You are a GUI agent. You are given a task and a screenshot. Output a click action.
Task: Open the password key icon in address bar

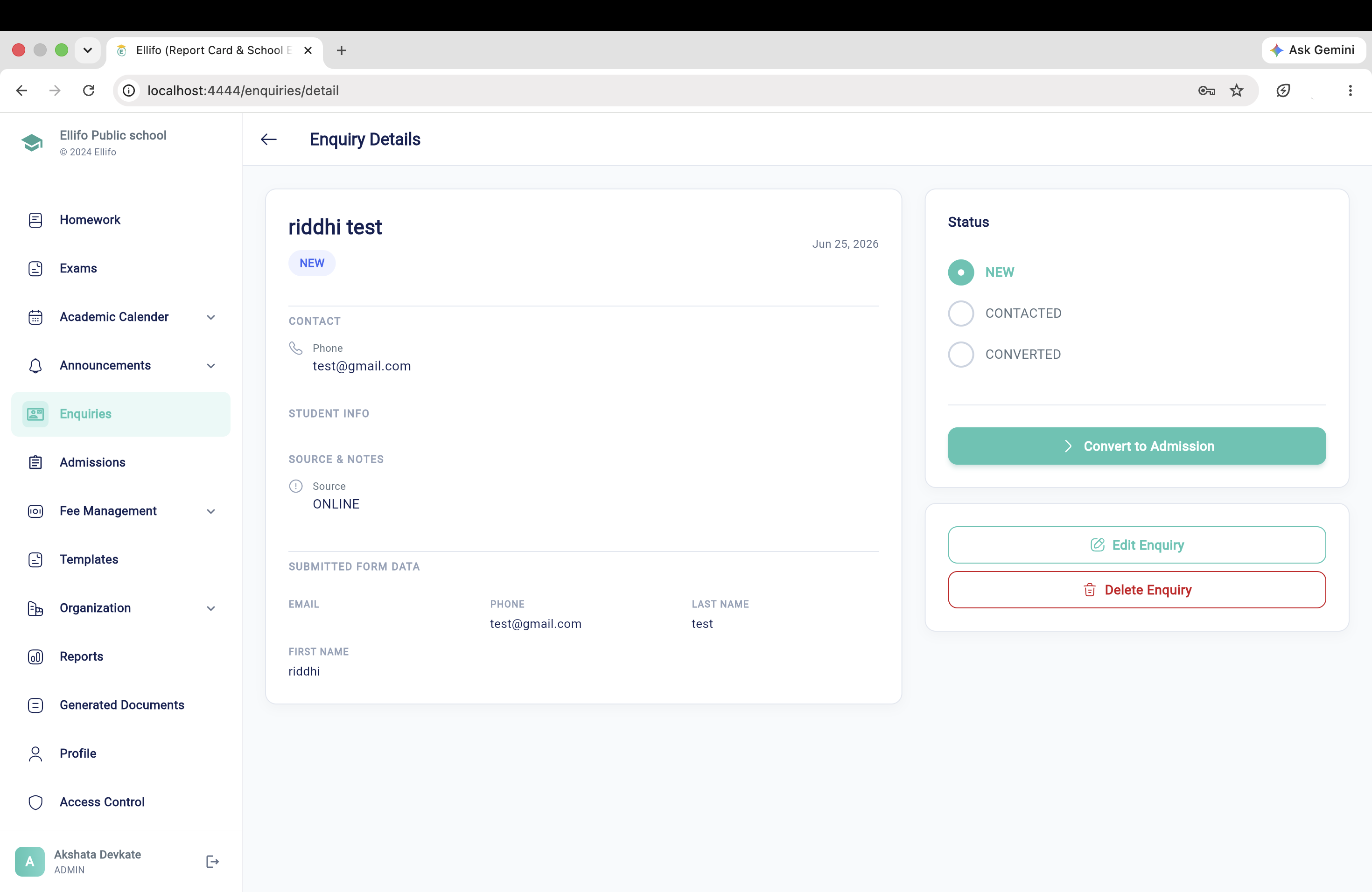pyautogui.click(x=1206, y=91)
